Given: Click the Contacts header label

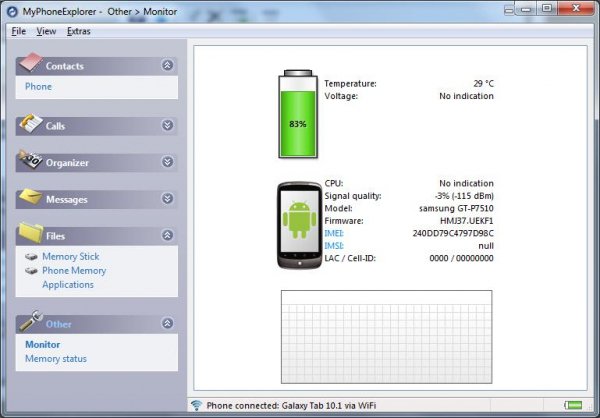Looking at the screenshot, I should point(65,66).
